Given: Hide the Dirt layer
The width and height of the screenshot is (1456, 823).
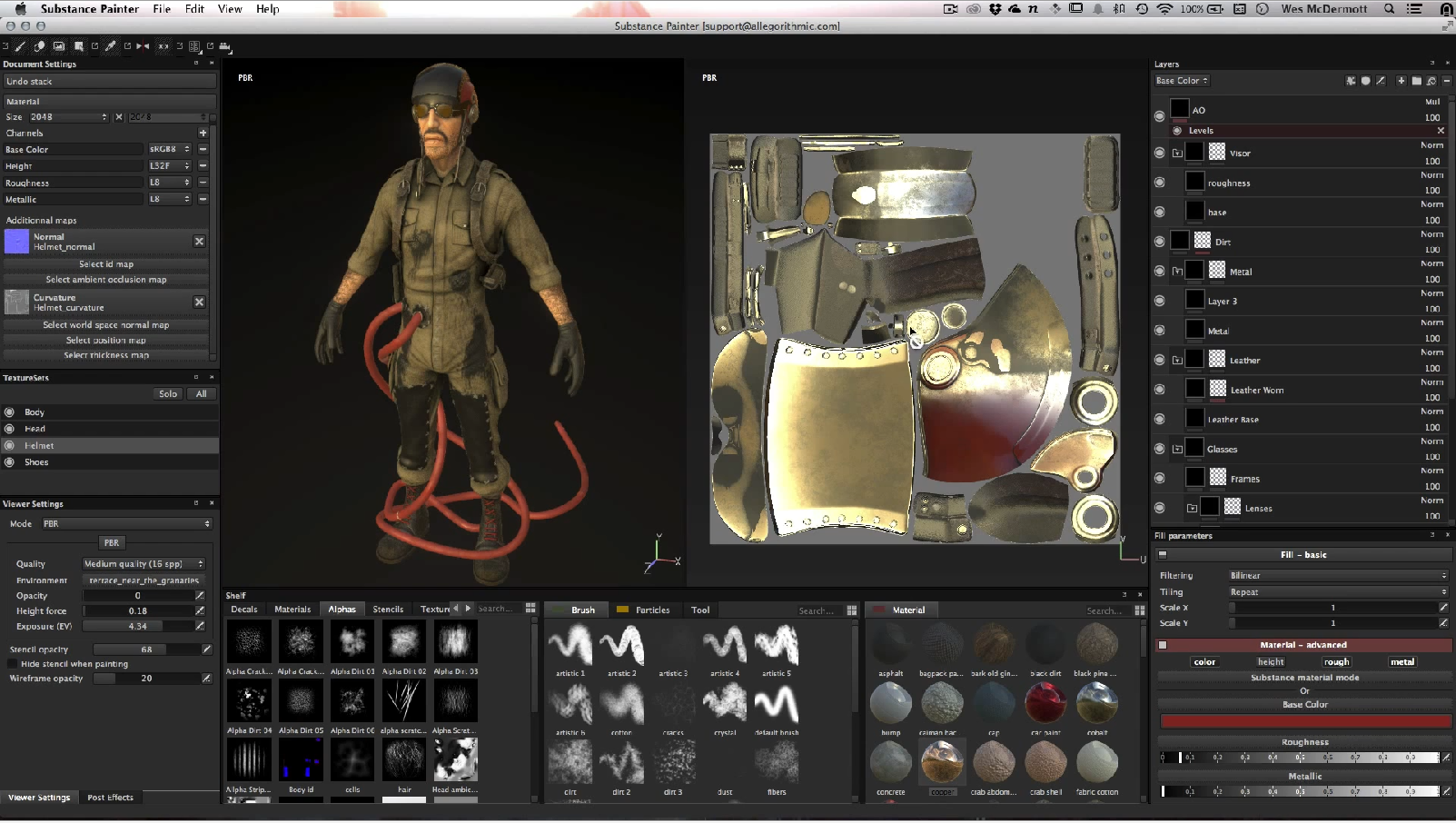Looking at the screenshot, I should [x=1159, y=242].
